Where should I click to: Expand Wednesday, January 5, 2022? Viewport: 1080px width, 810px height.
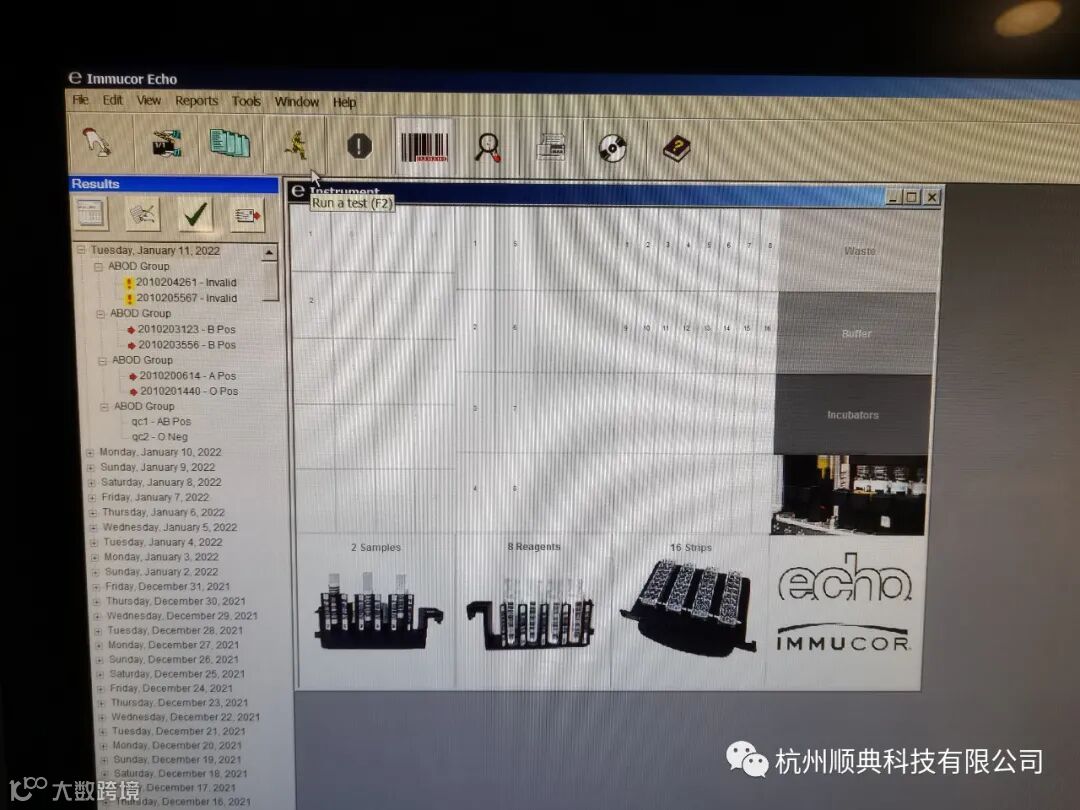94,528
